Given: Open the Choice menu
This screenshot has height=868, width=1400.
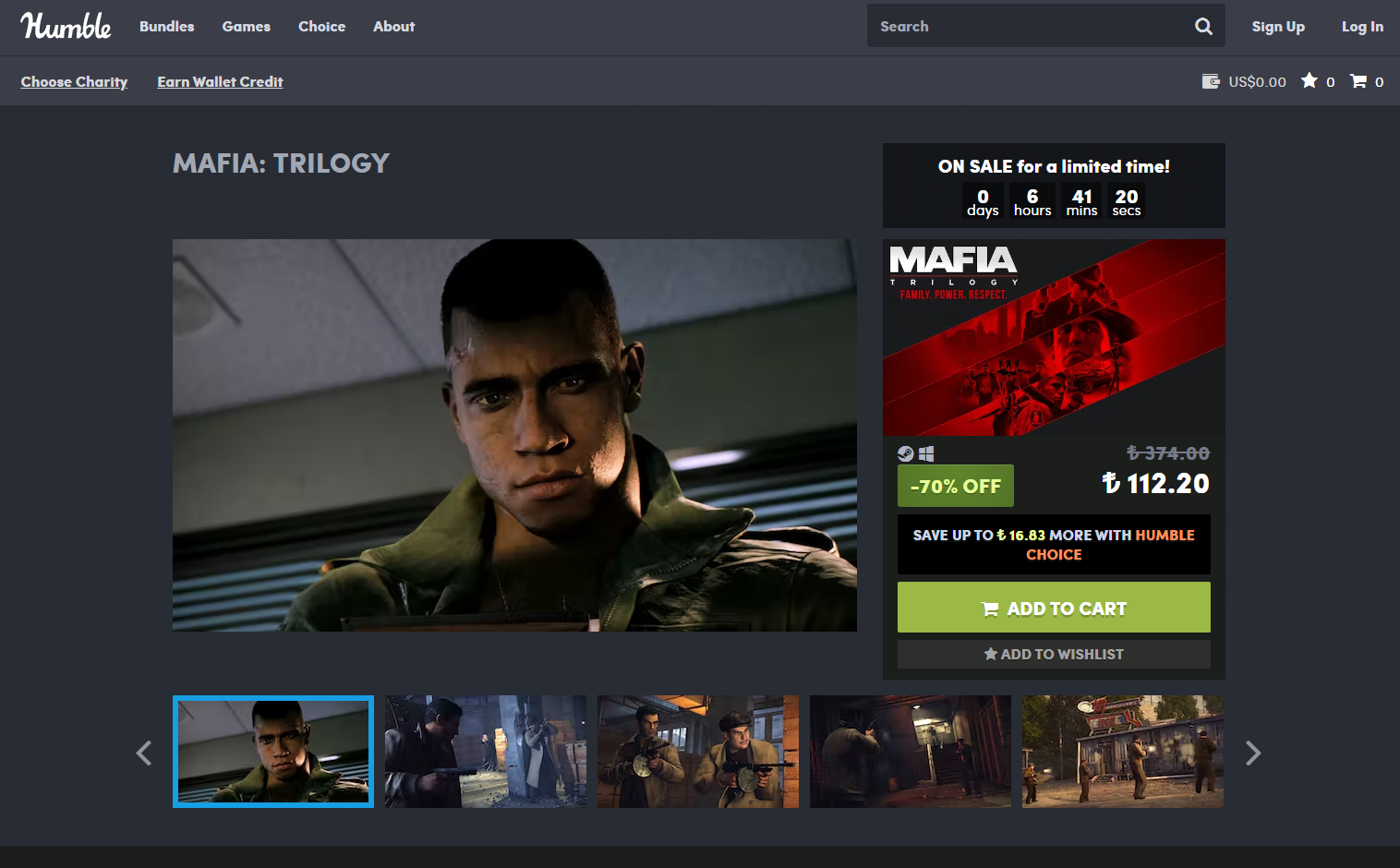Looking at the screenshot, I should 322,27.
